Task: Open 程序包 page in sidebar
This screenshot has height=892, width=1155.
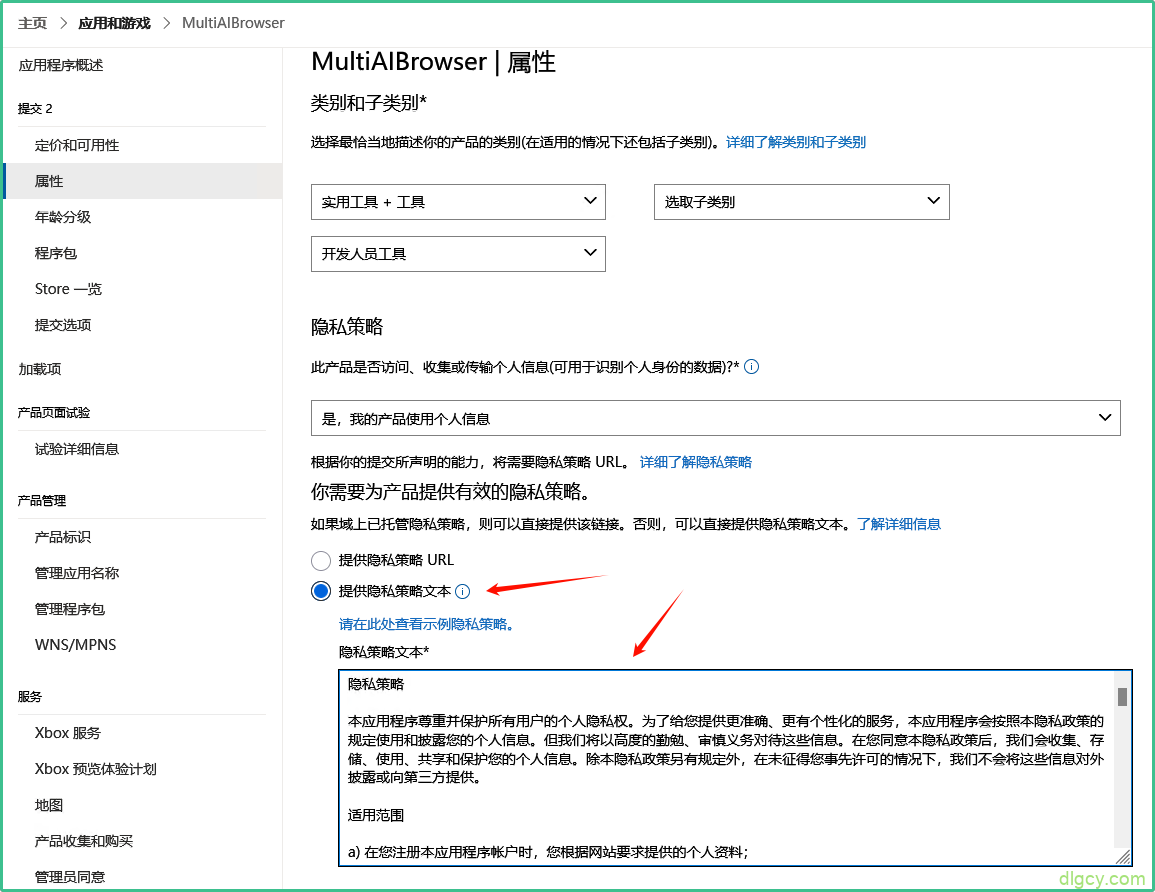Action: click(x=56, y=253)
